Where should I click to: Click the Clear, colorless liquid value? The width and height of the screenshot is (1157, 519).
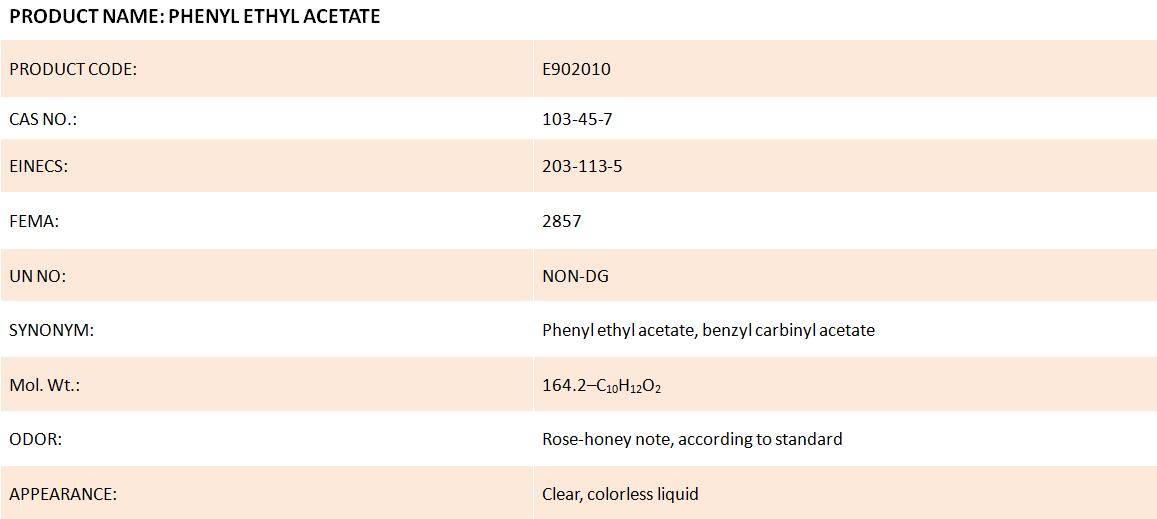620,493
